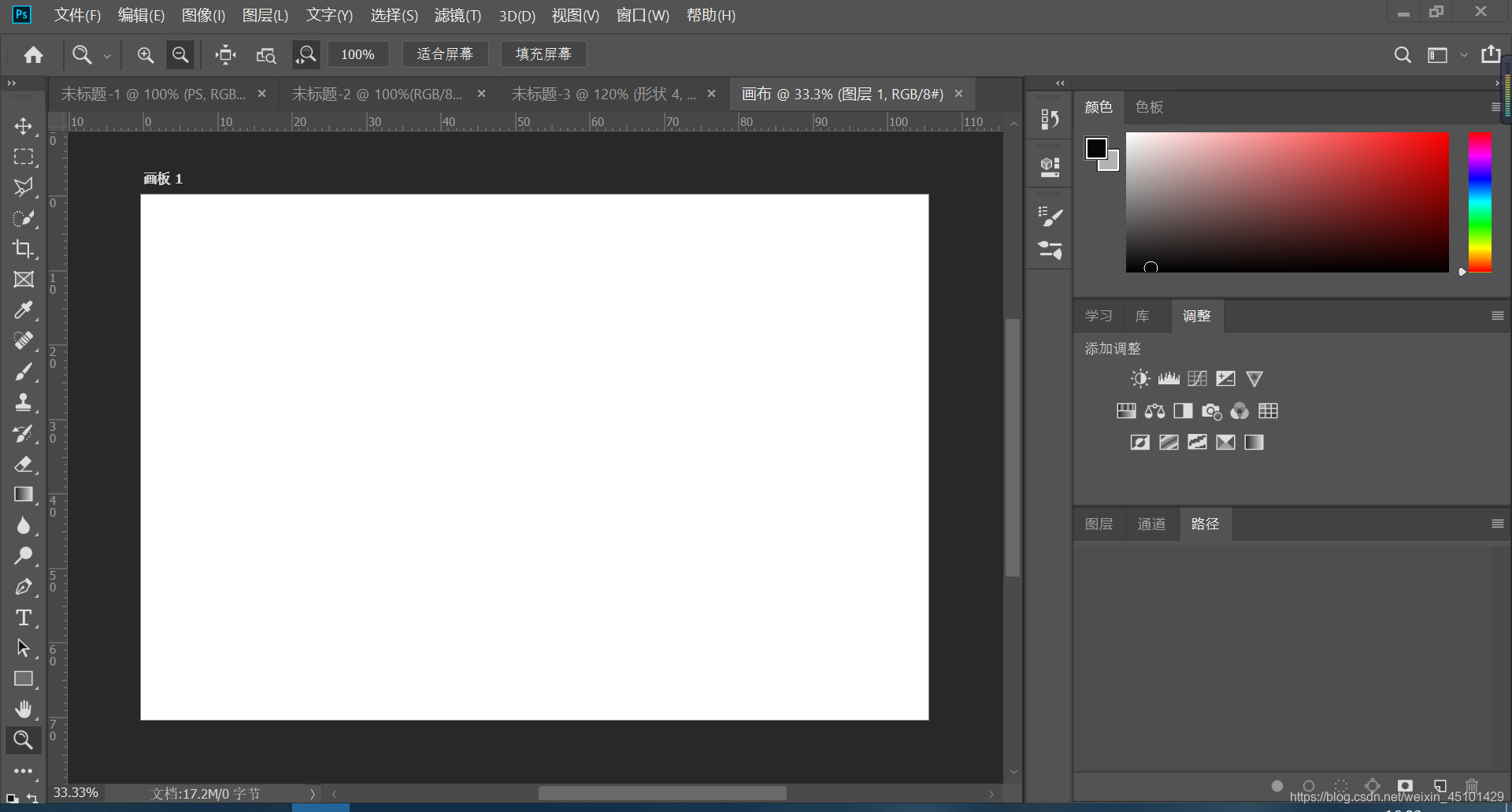Screen dimensions: 1512x812
Task: Open the Adjustments panel flyout menu
Action: 1497,316
